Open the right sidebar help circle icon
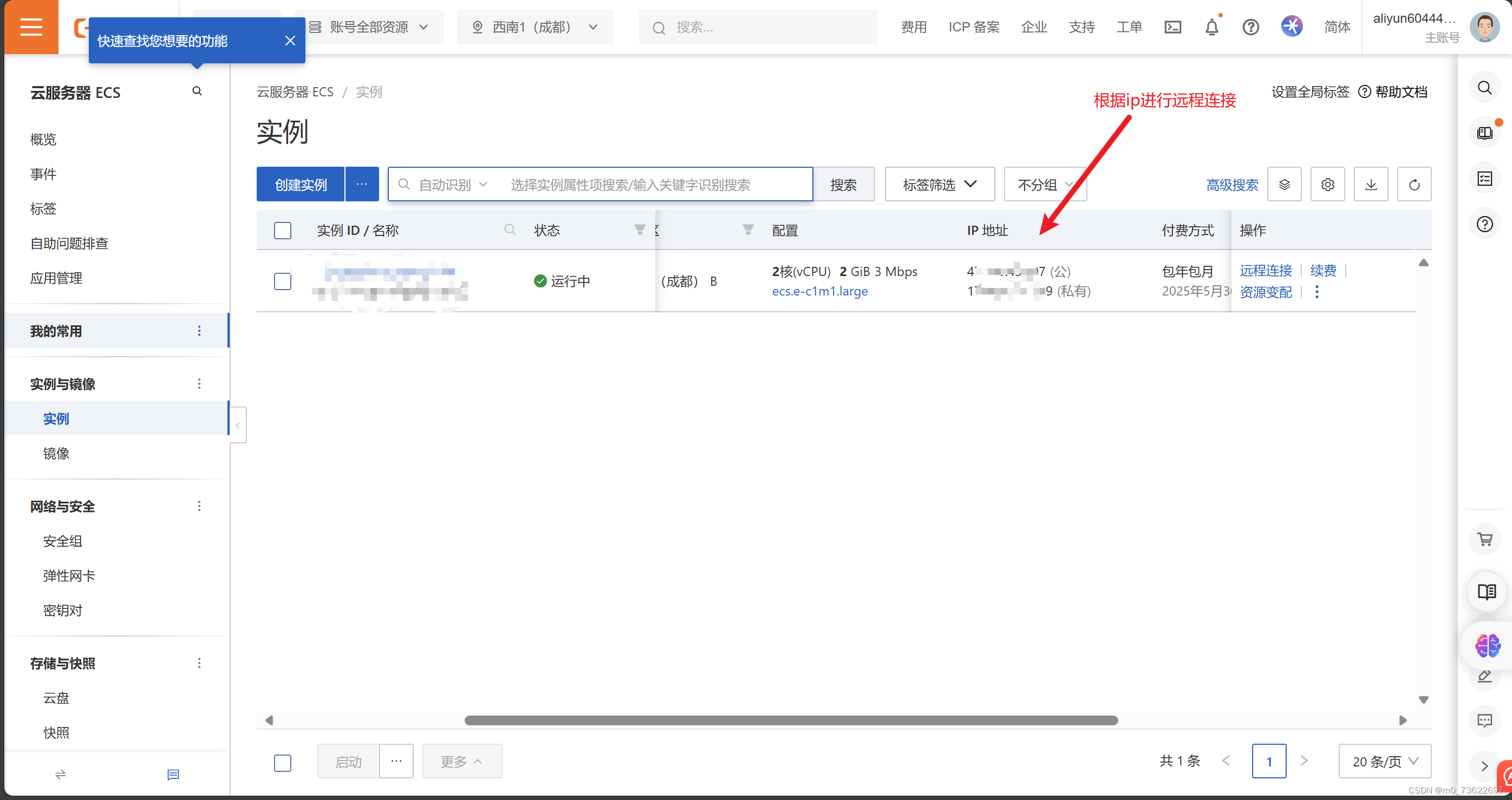This screenshot has height=800, width=1512. pos(1484,224)
